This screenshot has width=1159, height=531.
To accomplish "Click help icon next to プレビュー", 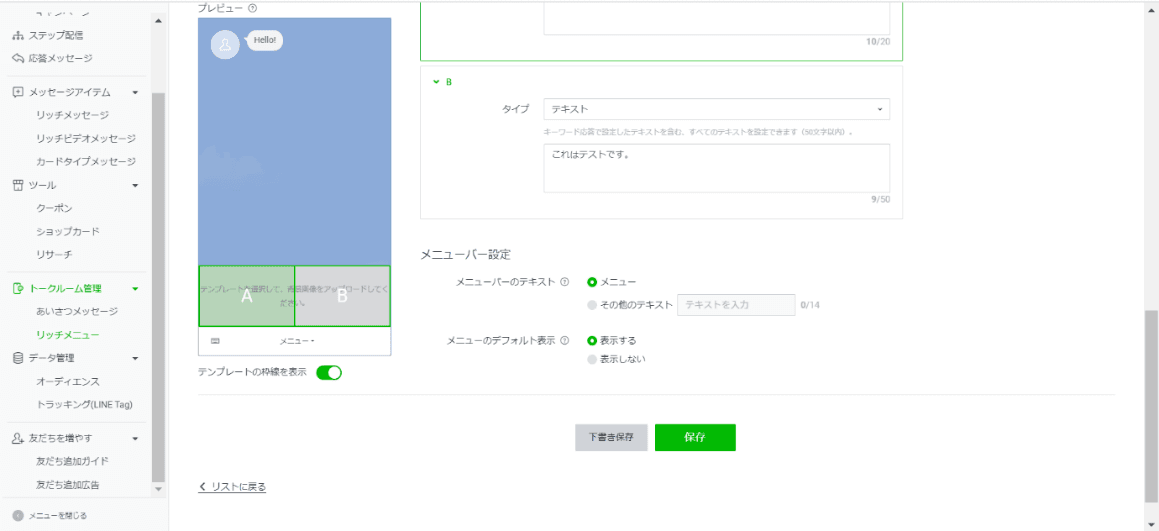I will tap(252, 8).
